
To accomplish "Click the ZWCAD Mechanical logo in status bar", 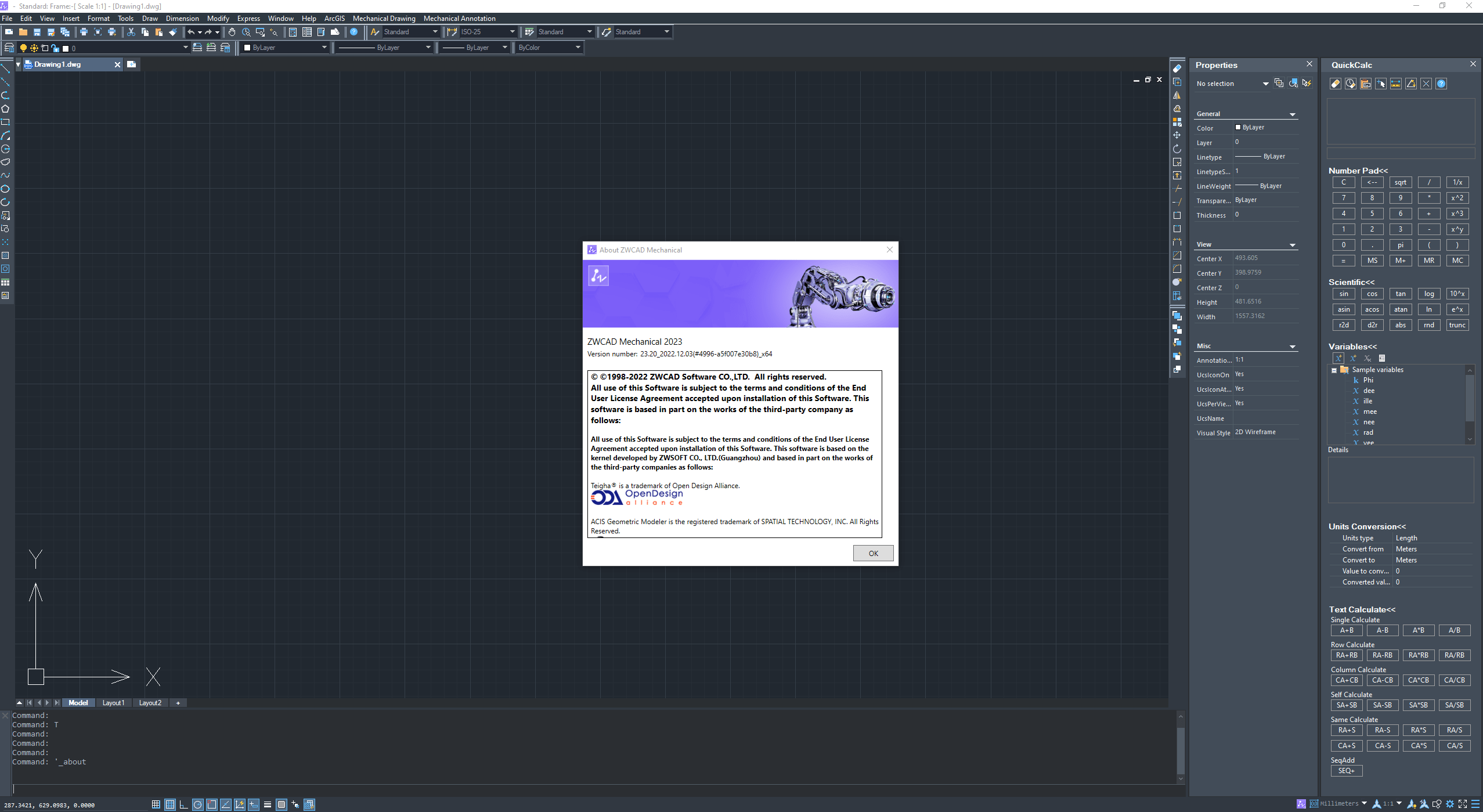I will point(1301,804).
